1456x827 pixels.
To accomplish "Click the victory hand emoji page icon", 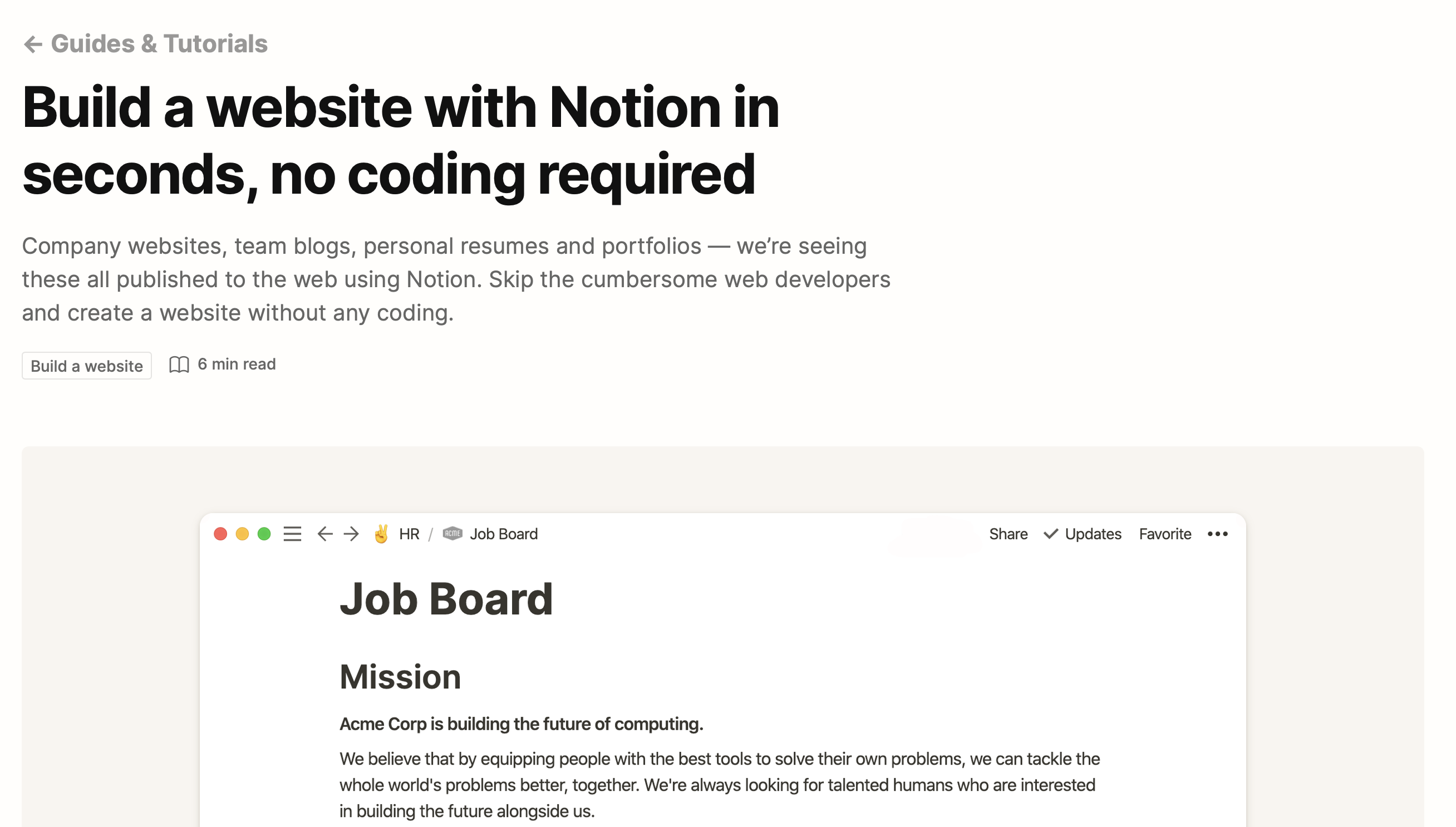I will pos(381,534).
